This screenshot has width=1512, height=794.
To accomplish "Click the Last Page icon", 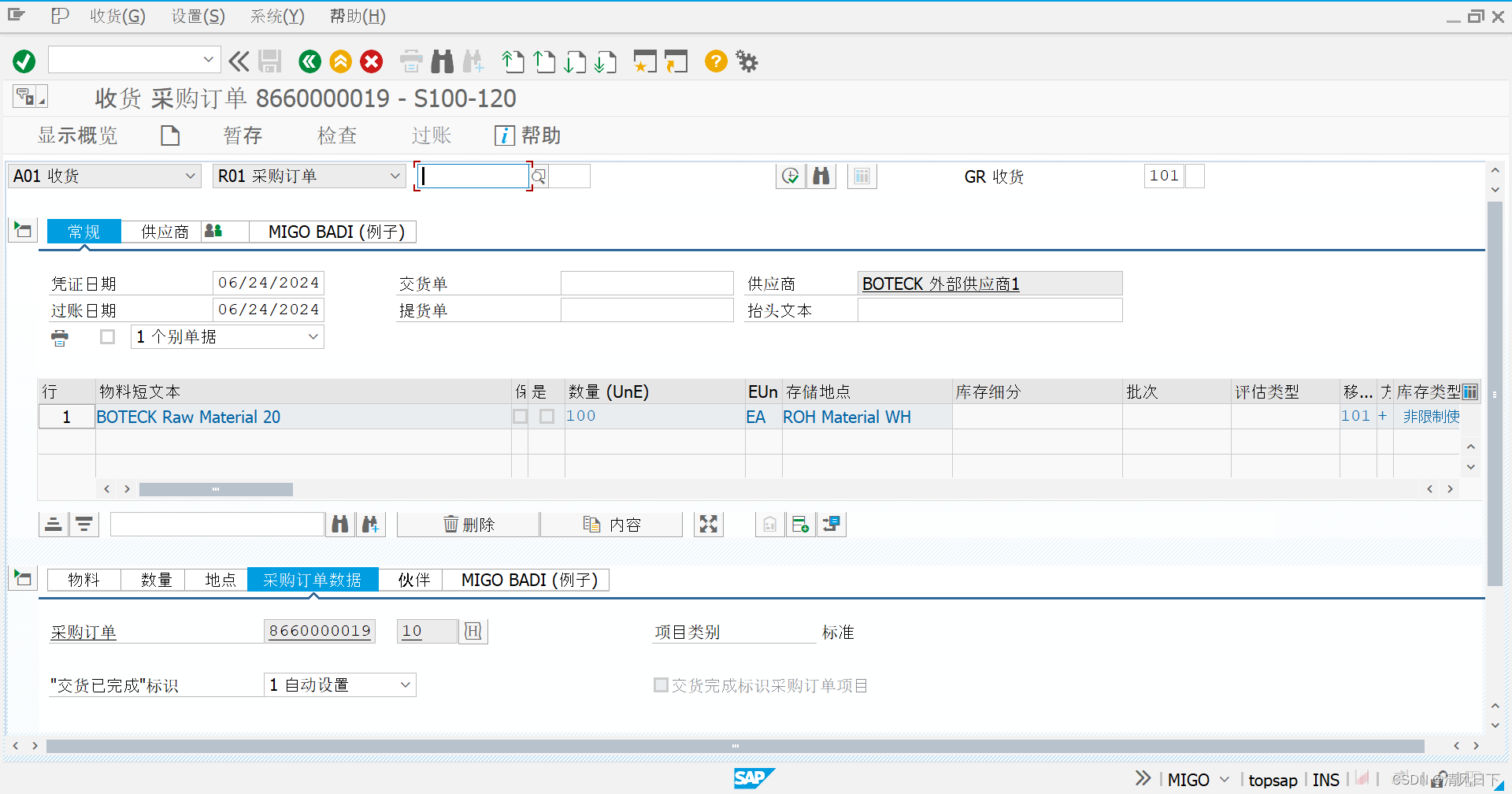I will (606, 61).
